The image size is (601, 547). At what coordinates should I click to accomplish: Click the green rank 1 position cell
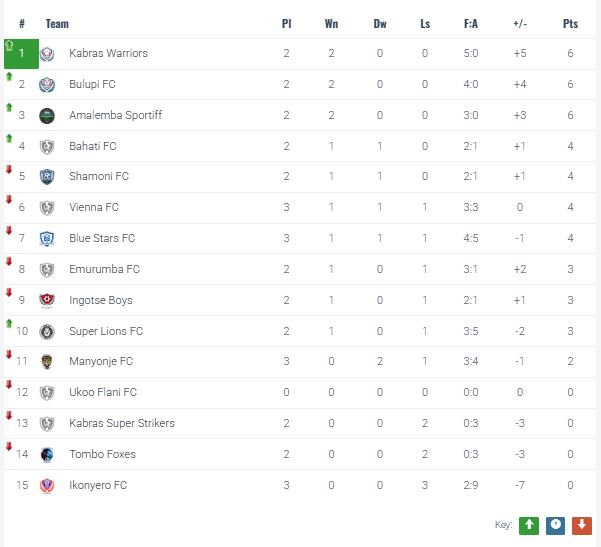pos(20,54)
